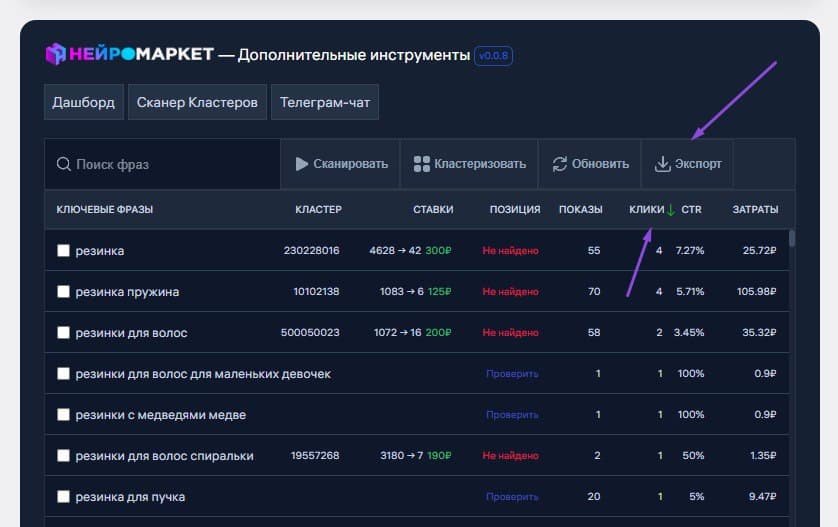Image resolution: width=838 pixels, height=527 pixels.
Task: Open the Телеграм-чат tab
Action: click(325, 102)
